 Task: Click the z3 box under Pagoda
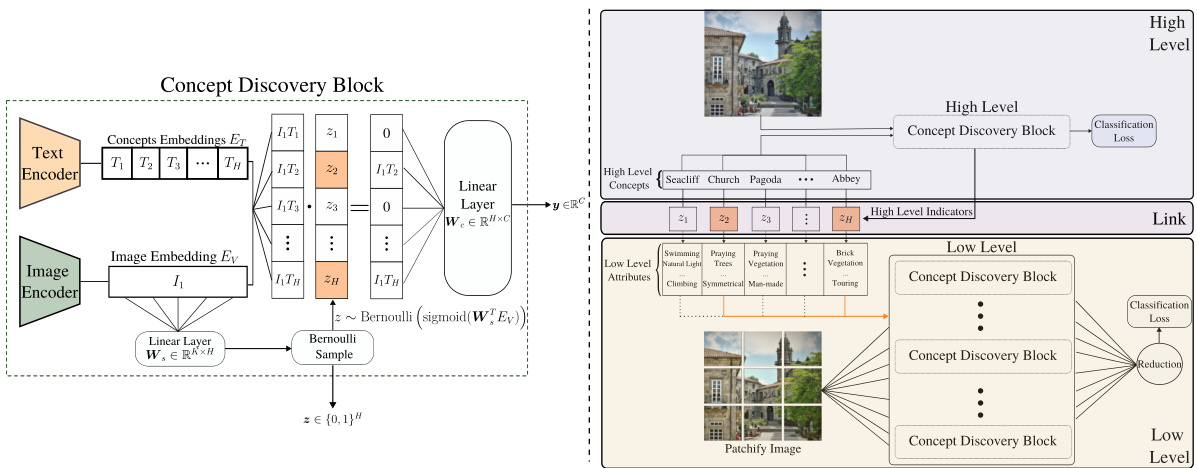[765, 218]
